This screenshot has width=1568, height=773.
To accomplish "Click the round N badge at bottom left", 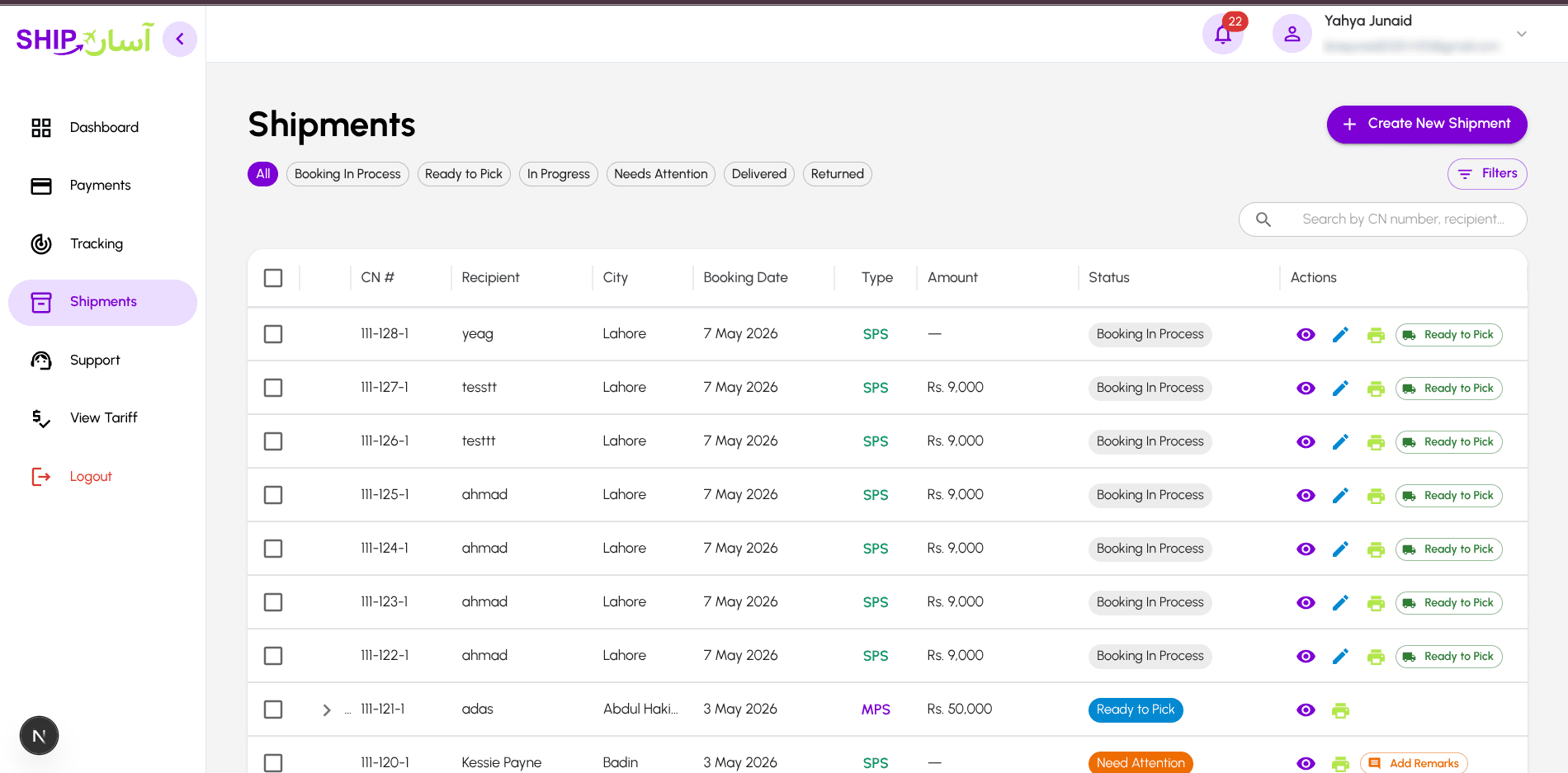I will coord(39,736).
